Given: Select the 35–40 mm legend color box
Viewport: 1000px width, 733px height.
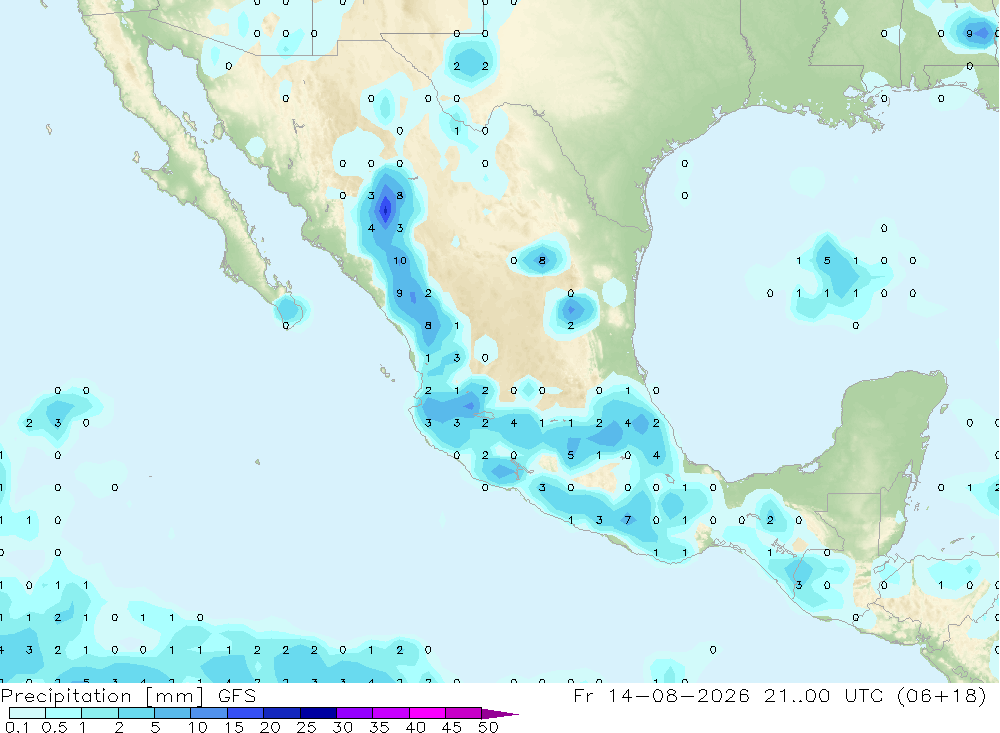Looking at the screenshot, I should click(x=391, y=713).
